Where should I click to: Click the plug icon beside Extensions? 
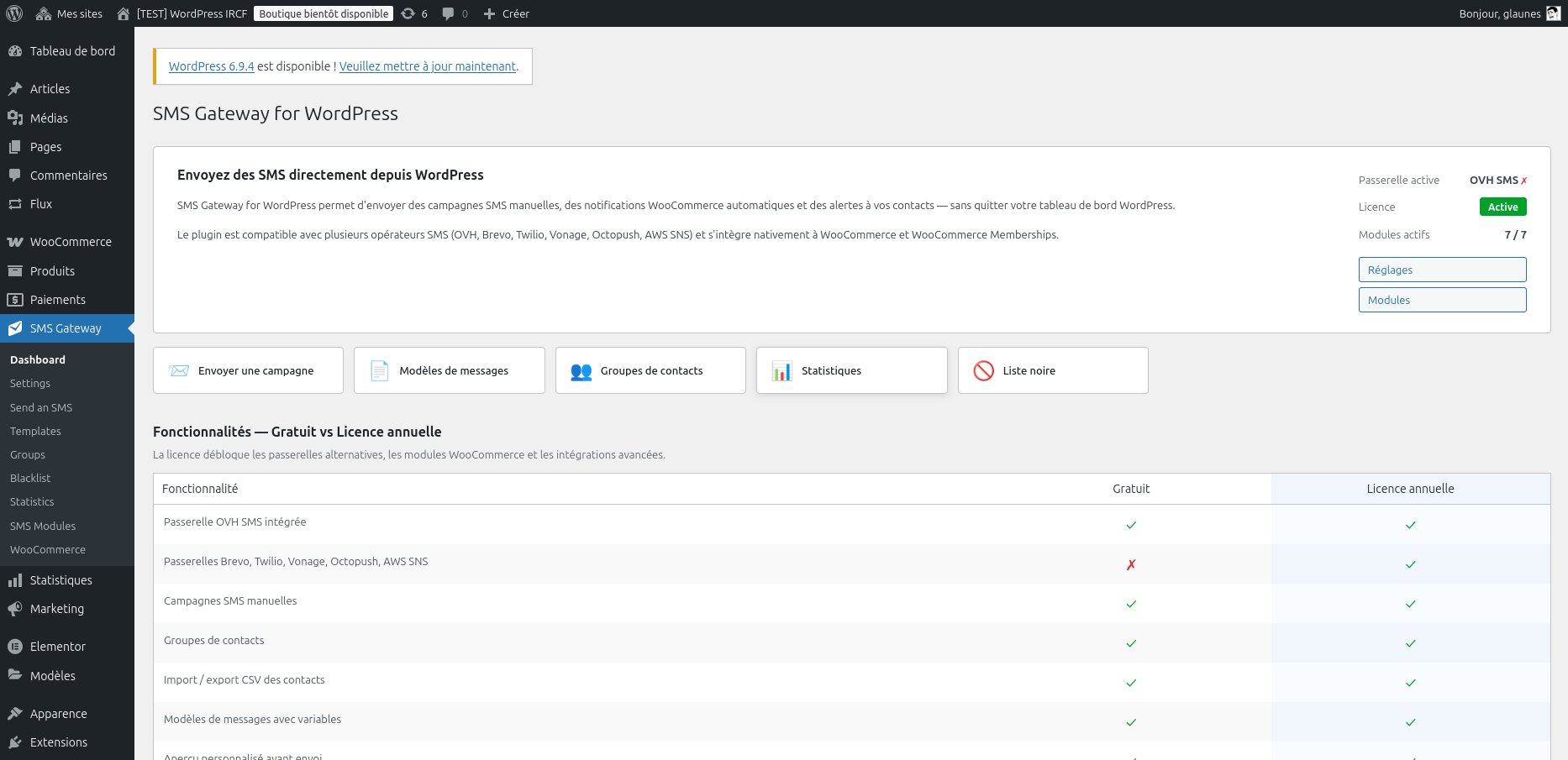click(x=15, y=742)
